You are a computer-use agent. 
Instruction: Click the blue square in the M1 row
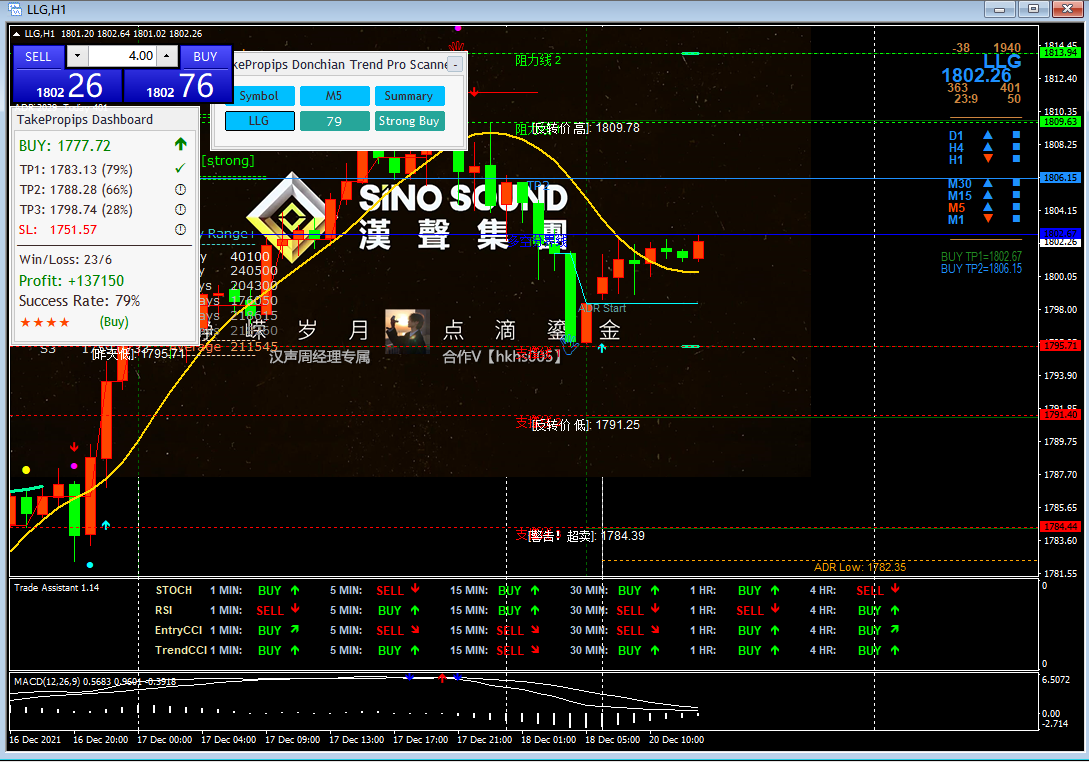coord(1016,218)
